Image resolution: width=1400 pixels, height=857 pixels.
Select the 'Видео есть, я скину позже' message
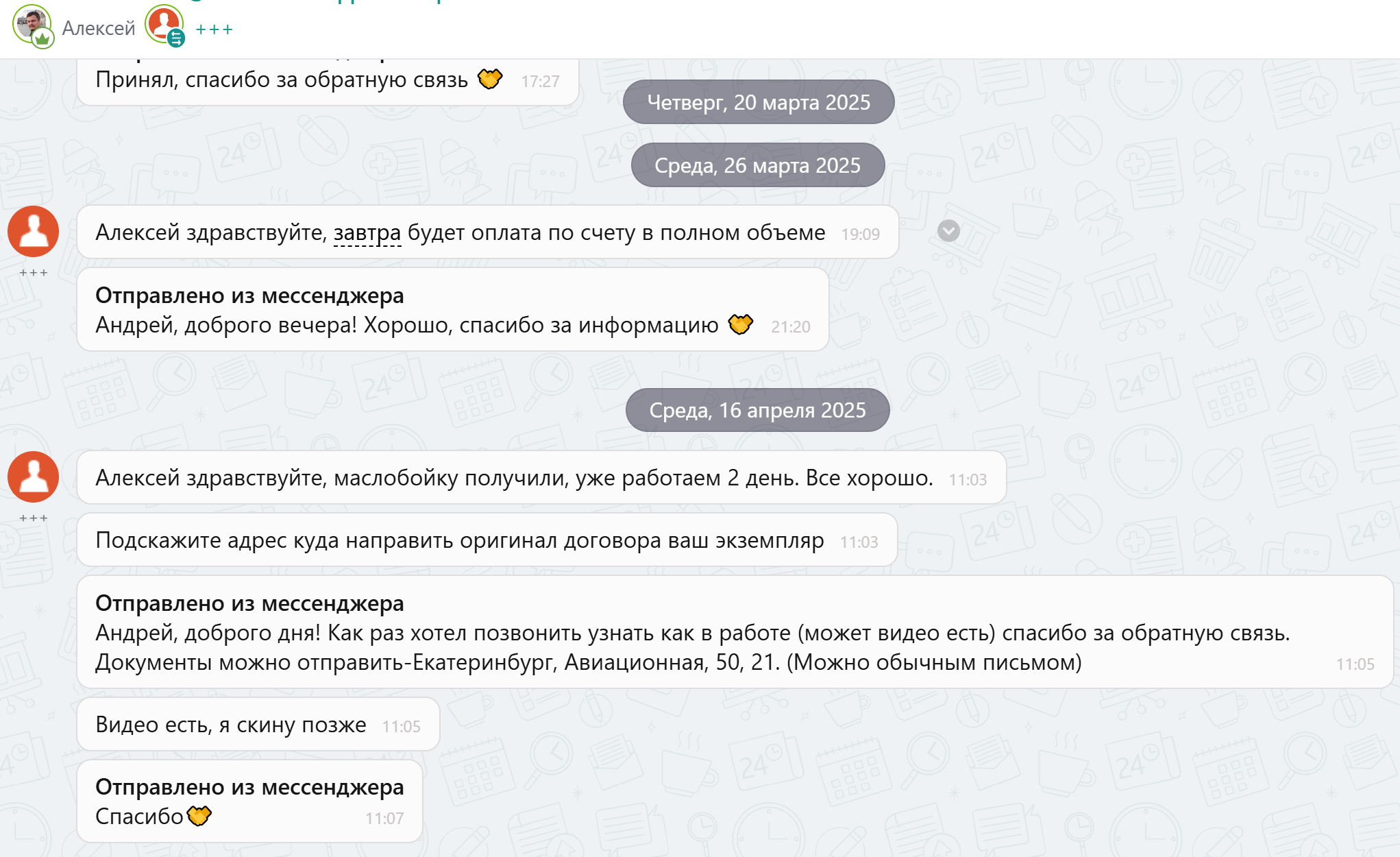click(x=231, y=725)
